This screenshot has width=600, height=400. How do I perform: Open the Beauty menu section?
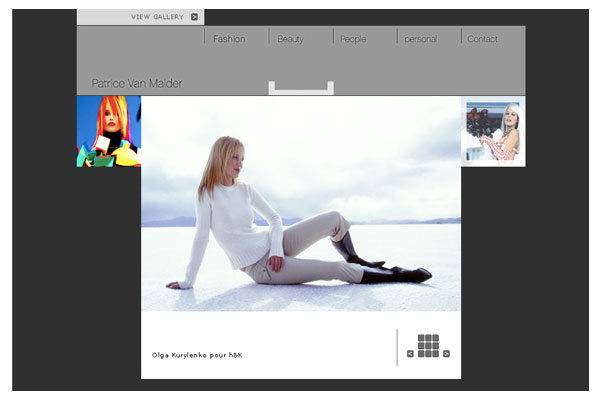click(290, 39)
